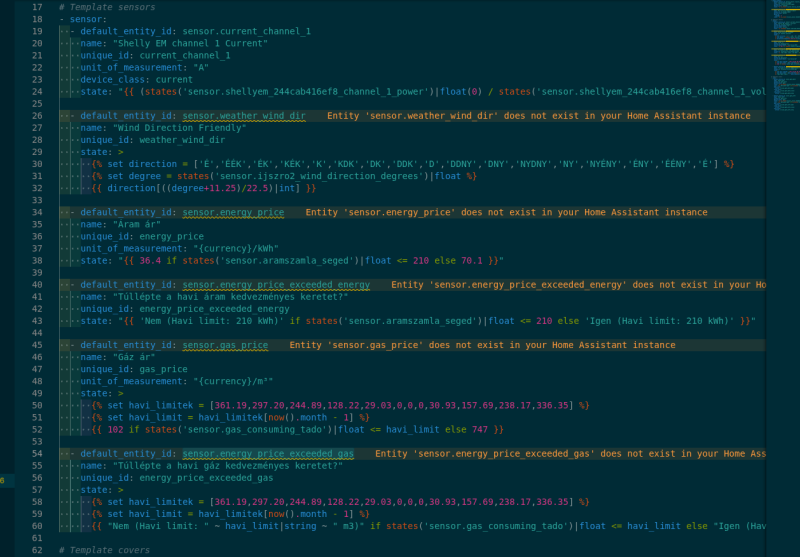Screen dimensions: 800x557
Task: Click the 'set direction' list on line 30
Action: pyautogui.click(x=413, y=164)
